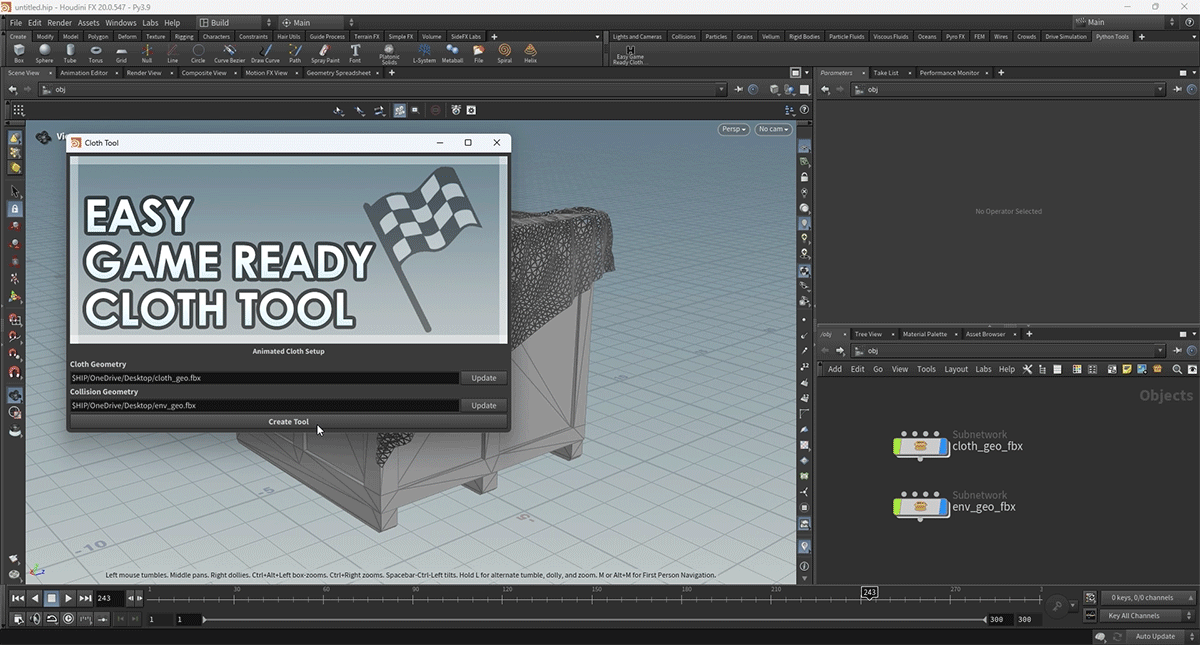Launch Easy Game Ready Cloth shelf tool

click(x=630, y=55)
